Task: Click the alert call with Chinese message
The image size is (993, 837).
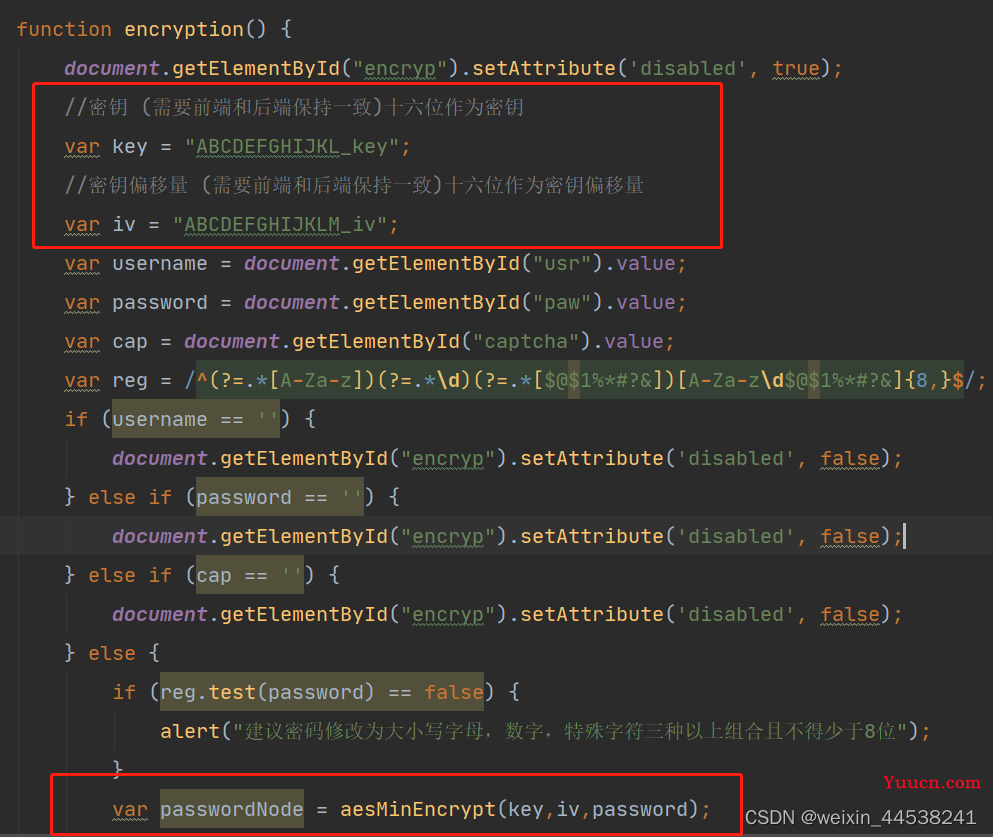Action: coord(545,731)
